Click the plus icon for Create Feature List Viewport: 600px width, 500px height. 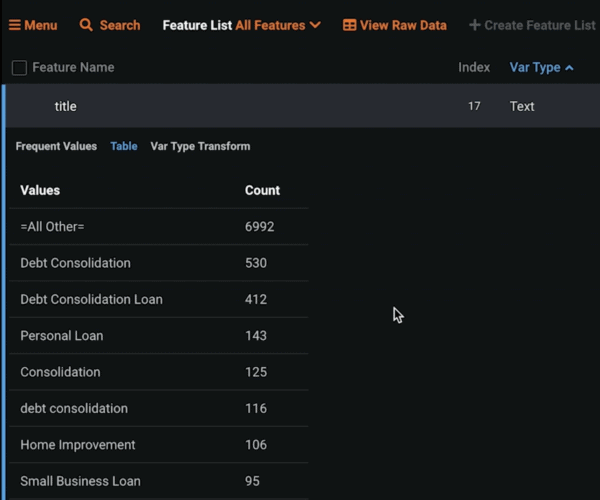[474, 25]
